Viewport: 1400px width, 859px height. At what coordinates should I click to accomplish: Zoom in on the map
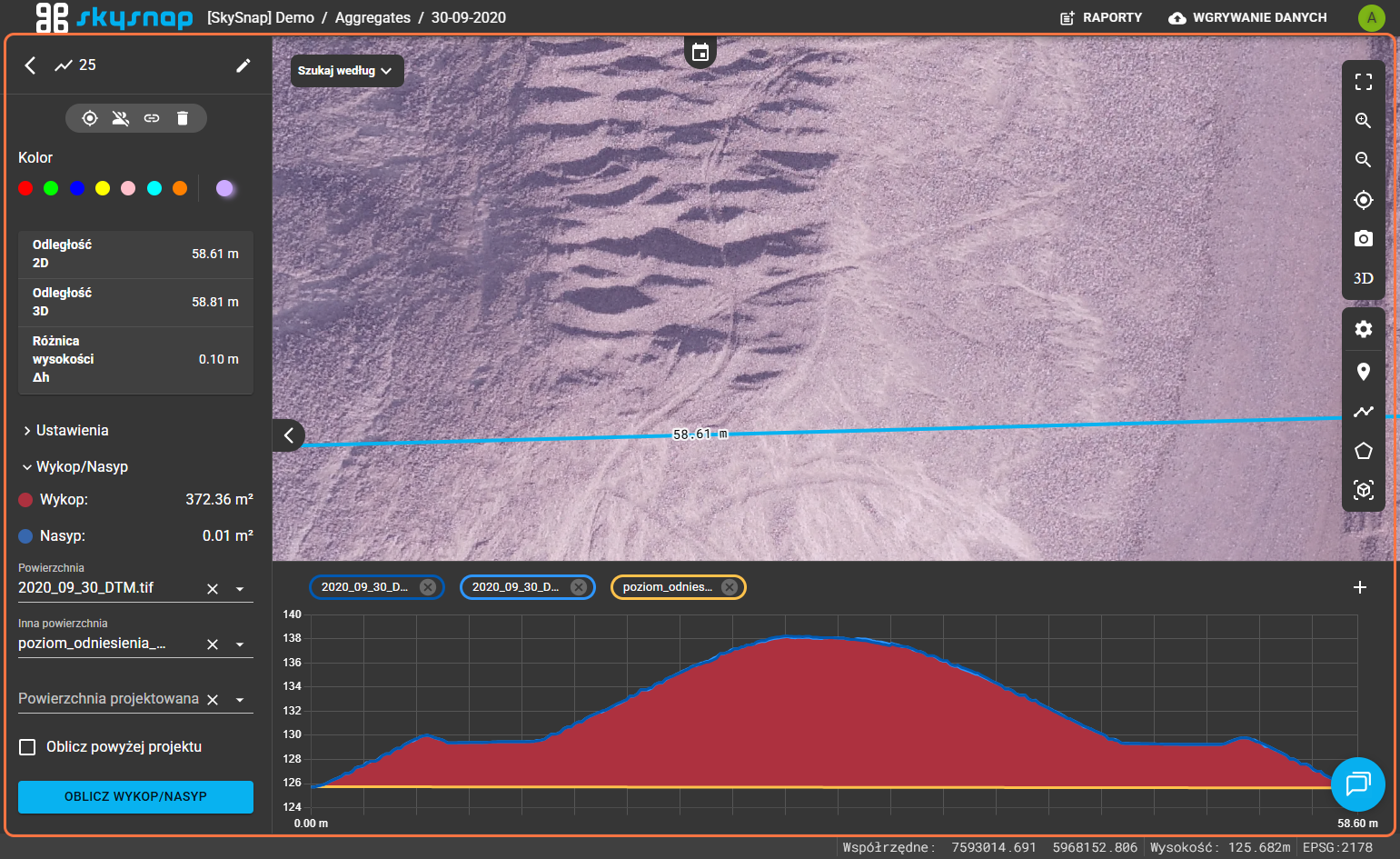click(1363, 121)
